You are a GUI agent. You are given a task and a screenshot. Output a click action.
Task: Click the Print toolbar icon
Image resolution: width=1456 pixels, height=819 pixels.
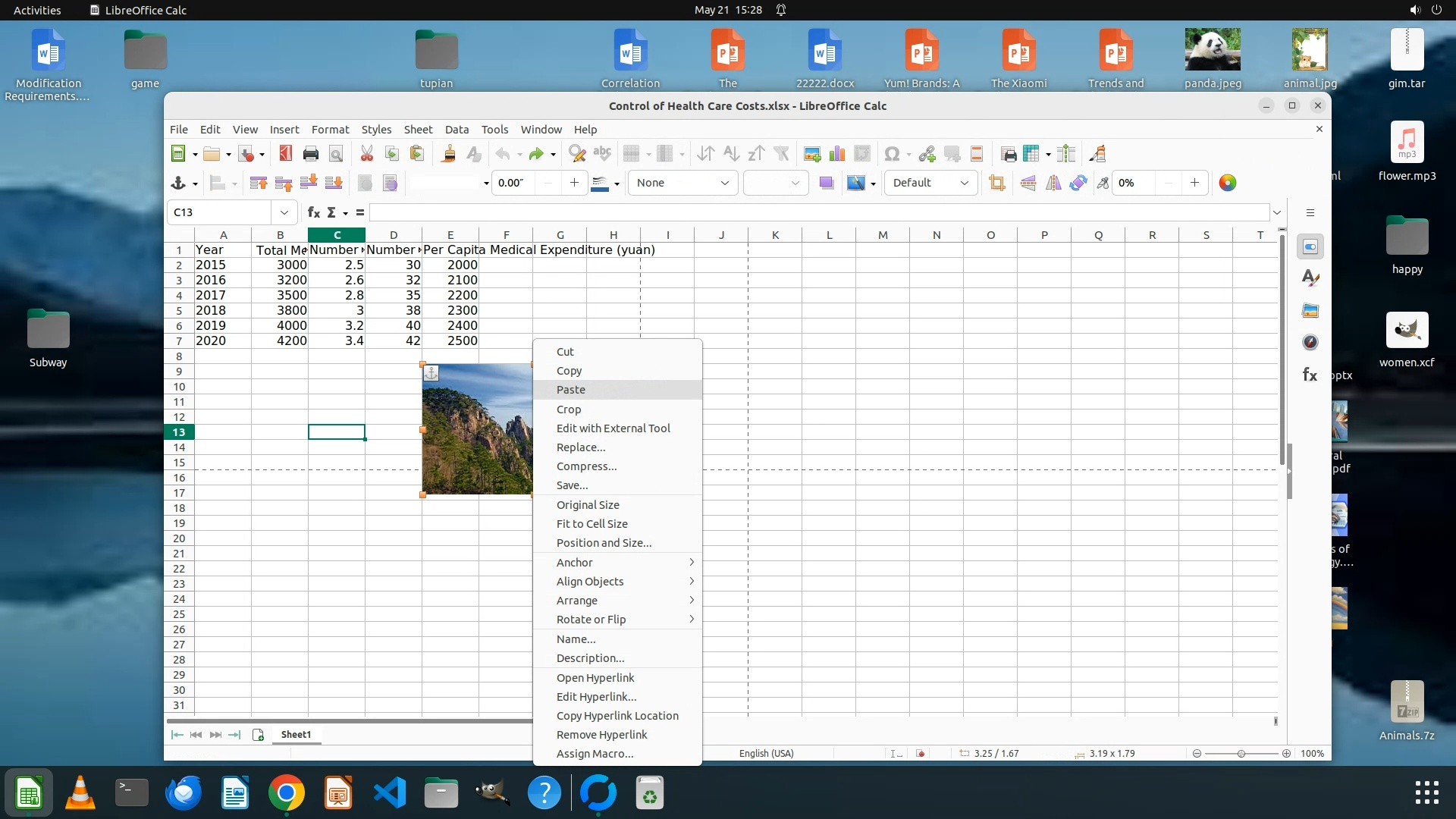tap(310, 154)
